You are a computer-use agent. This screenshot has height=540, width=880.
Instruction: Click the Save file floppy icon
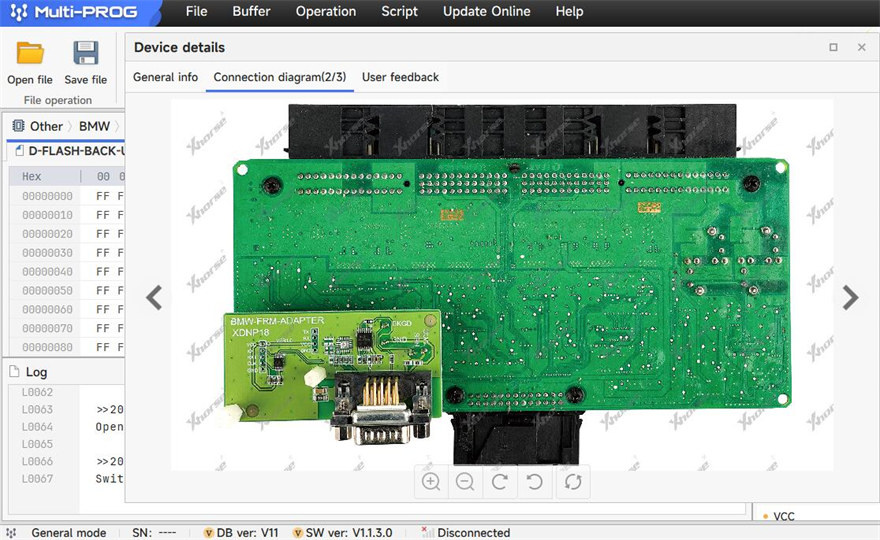85,53
